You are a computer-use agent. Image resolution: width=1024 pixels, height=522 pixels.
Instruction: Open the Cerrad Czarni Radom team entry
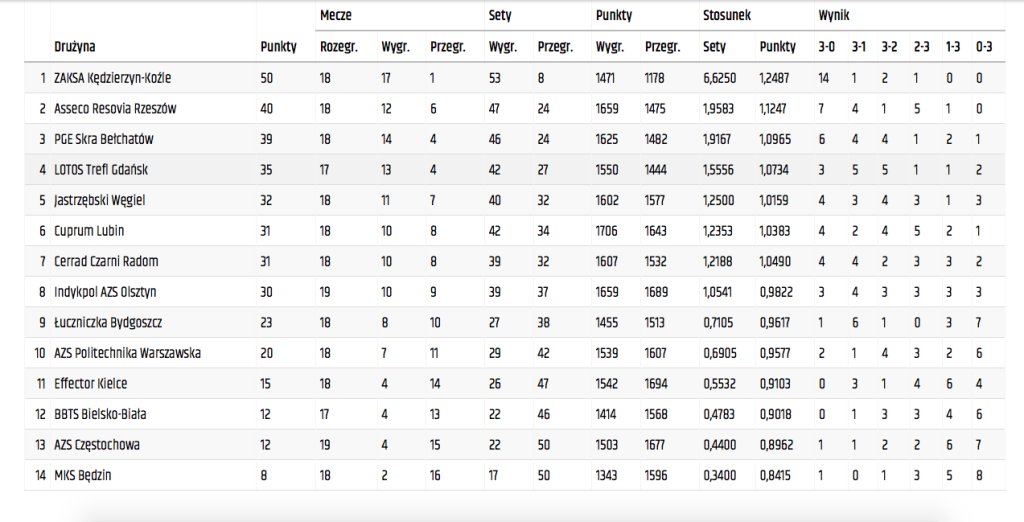[x=105, y=261]
